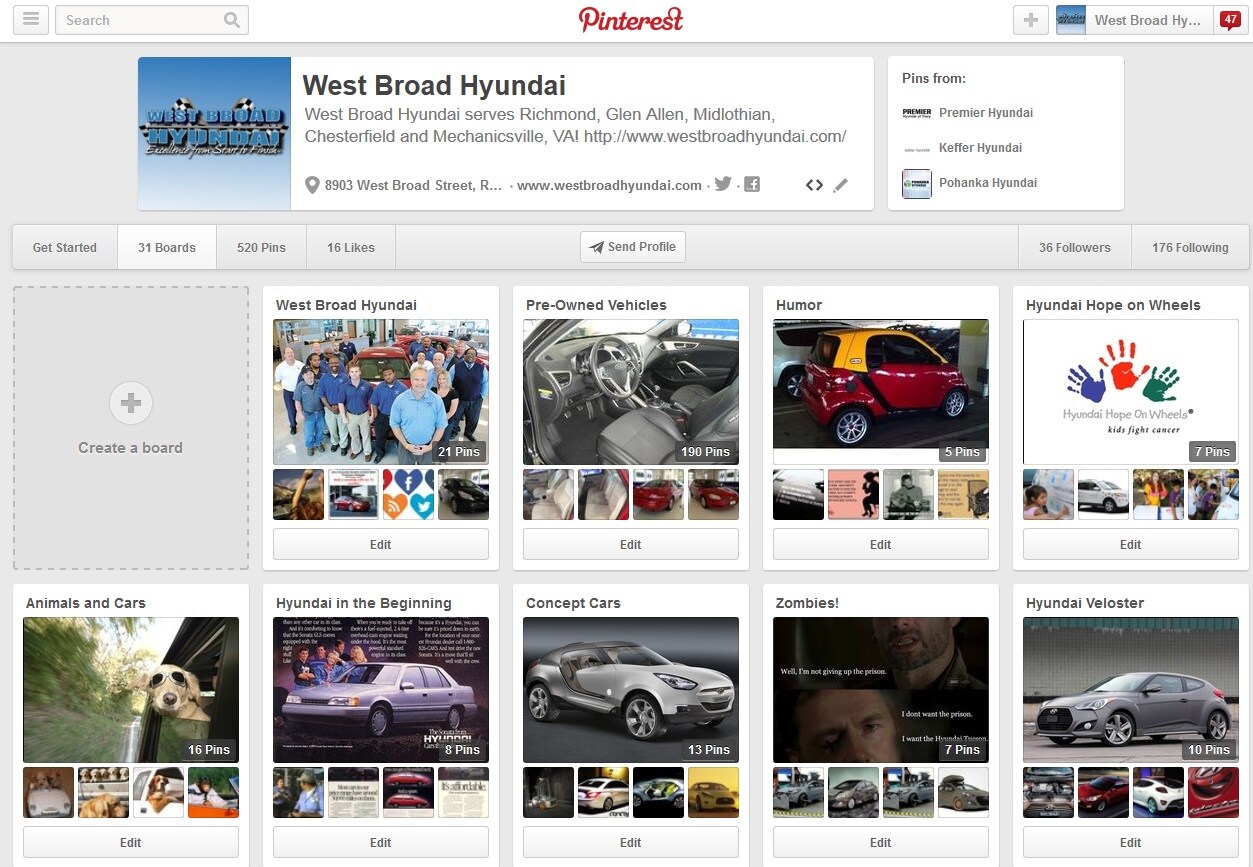Image resolution: width=1253 pixels, height=867 pixels.
Task: Click the Zombies! board title
Action: [807, 603]
